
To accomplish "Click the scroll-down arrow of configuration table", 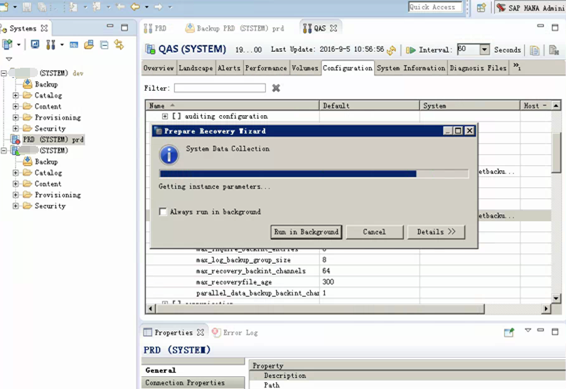I will pyautogui.click(x=556, y=298).
